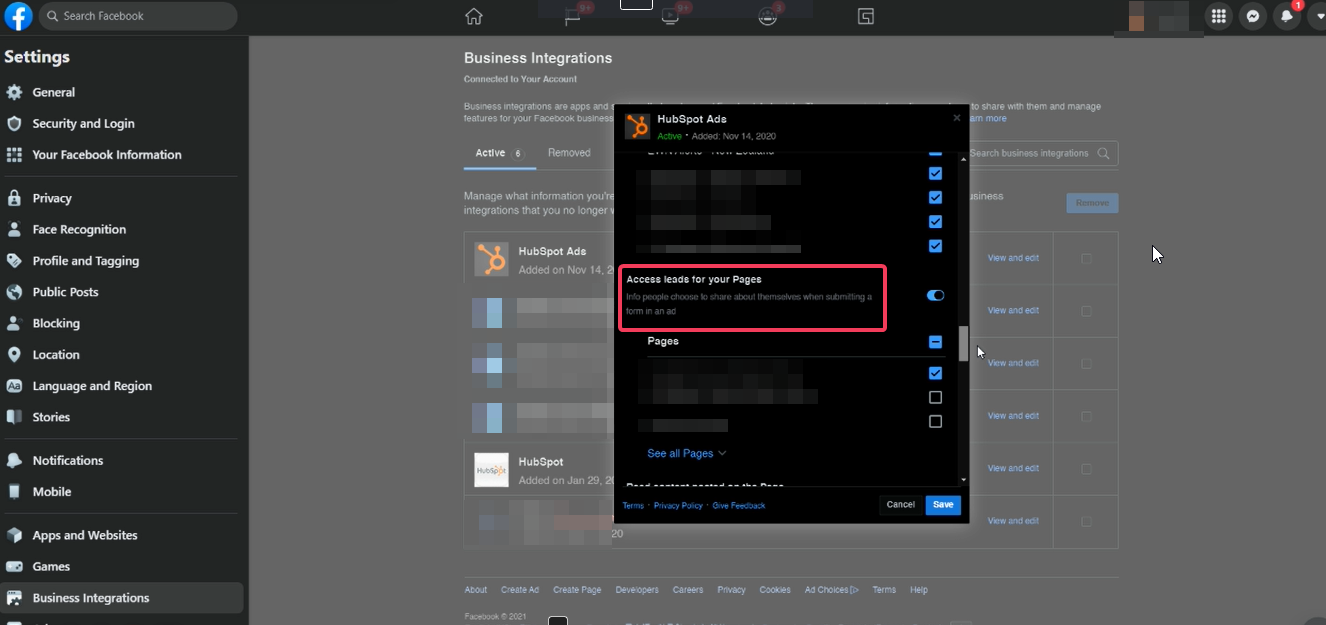Click the dialog's vertical scrollbar thumb
The width and height of the screenshot is (1326, 625).
point(964,343)
